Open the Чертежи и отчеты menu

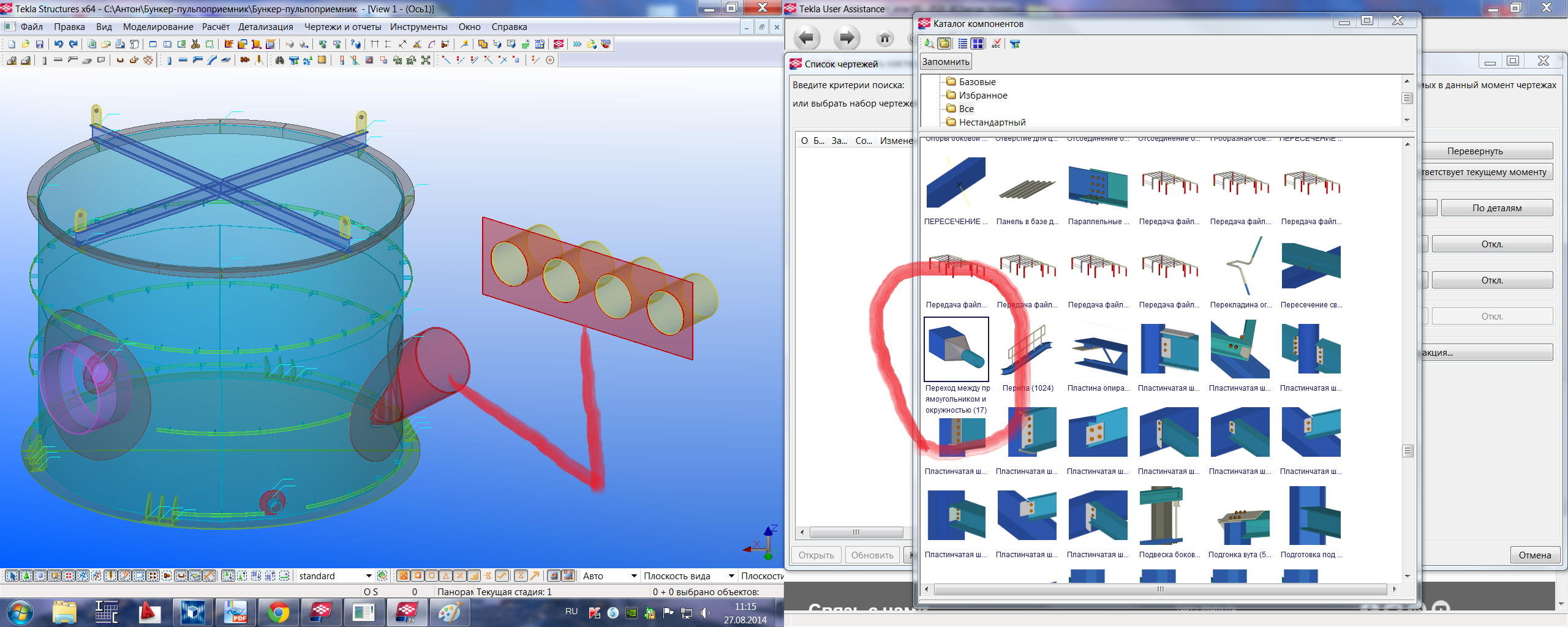[x=342, y=27]
